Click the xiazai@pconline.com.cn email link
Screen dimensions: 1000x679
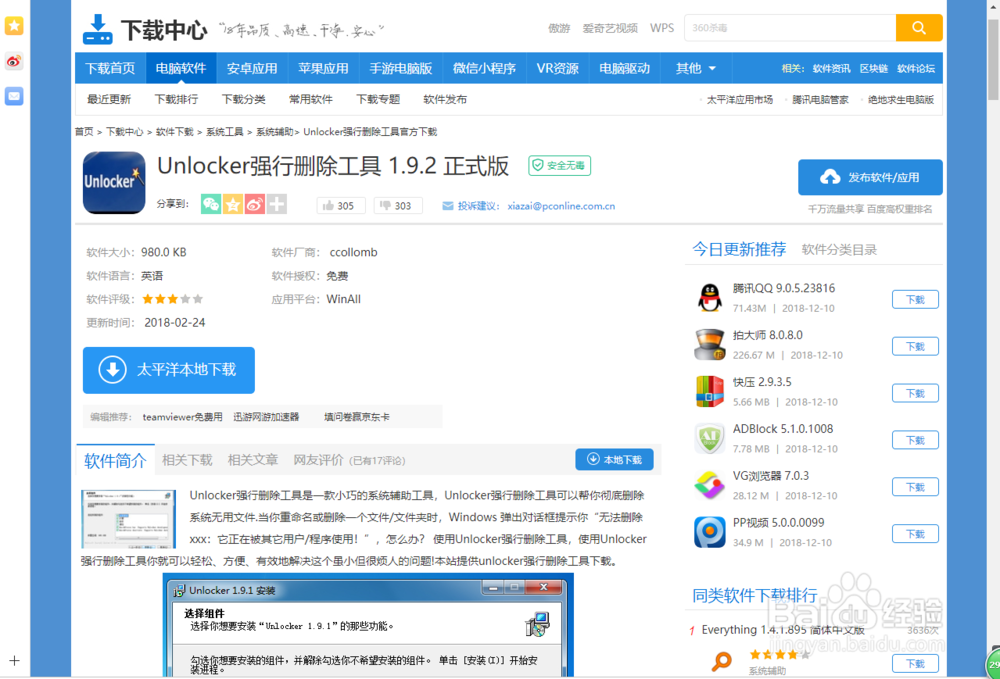[x=561, y=206]
